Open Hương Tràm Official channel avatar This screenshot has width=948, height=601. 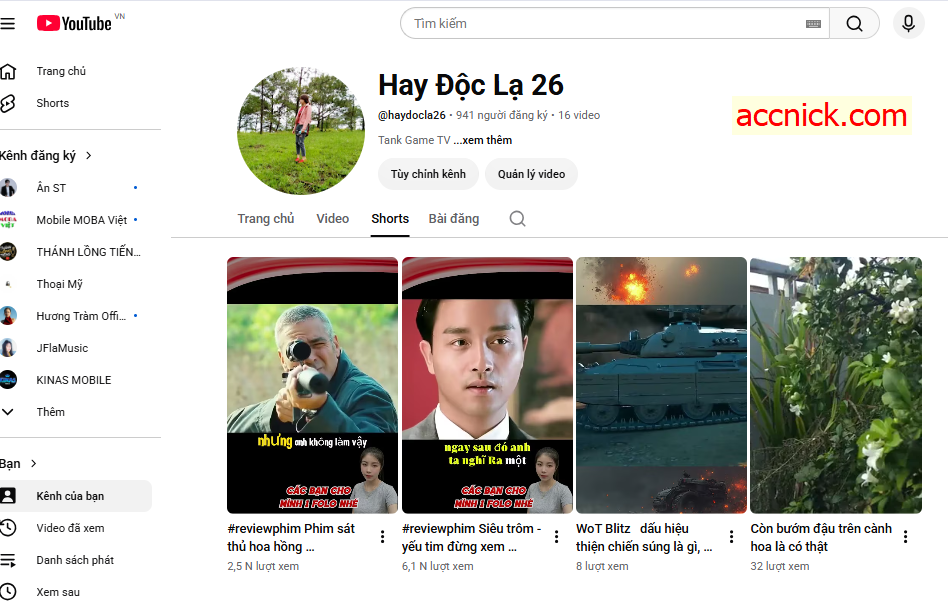coord(8,316)
